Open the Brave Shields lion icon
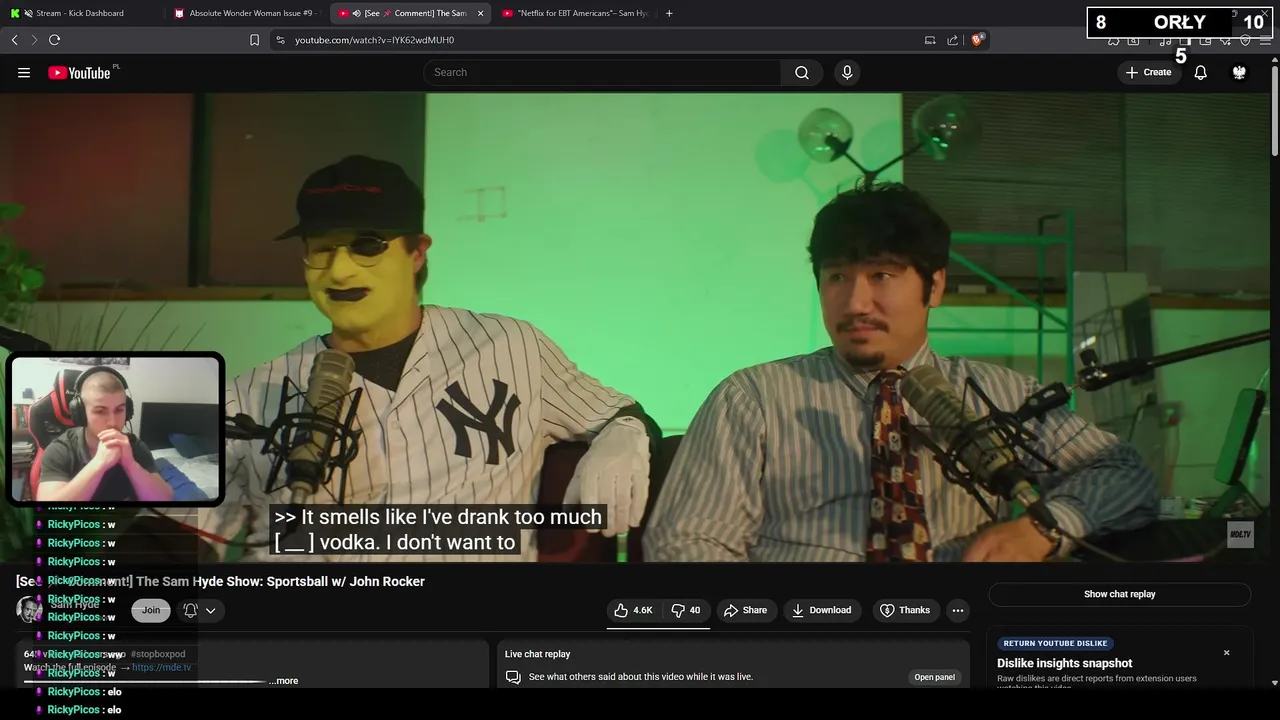This screenshot has height=720, width=1280. (977, 40)
